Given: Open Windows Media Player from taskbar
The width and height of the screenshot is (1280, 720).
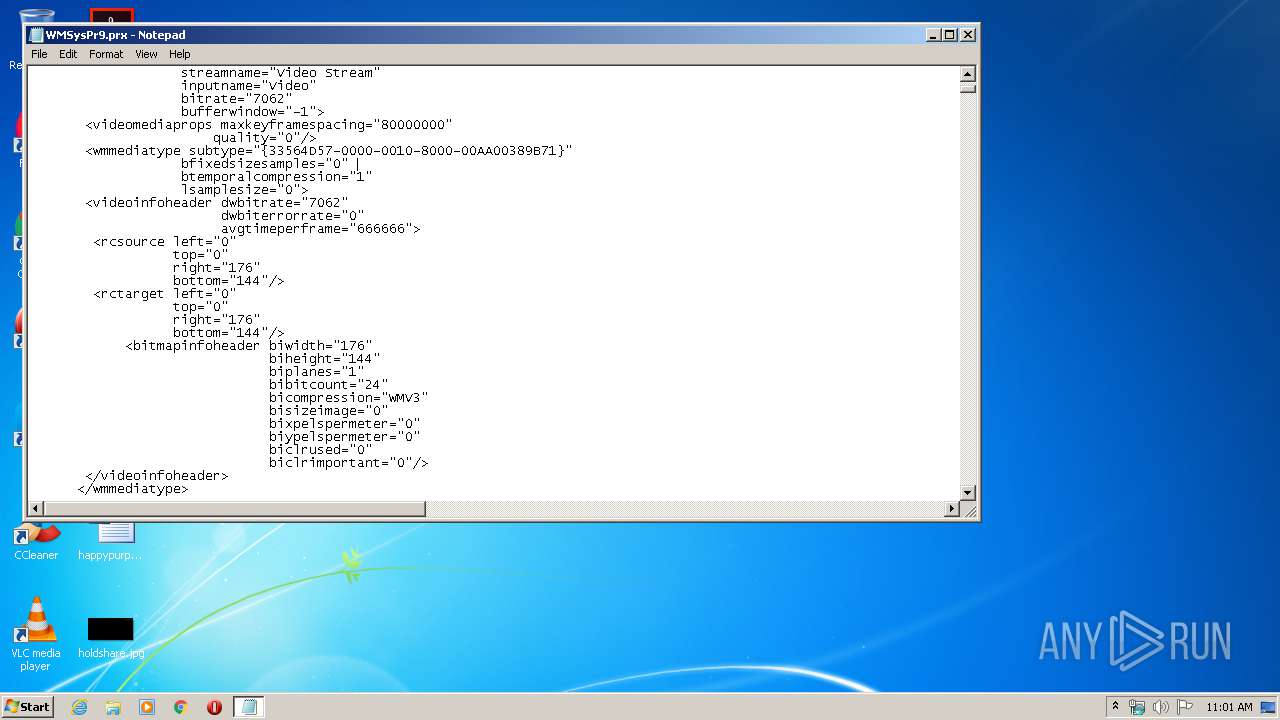Looking at the screenshot, I should (147, 707).
